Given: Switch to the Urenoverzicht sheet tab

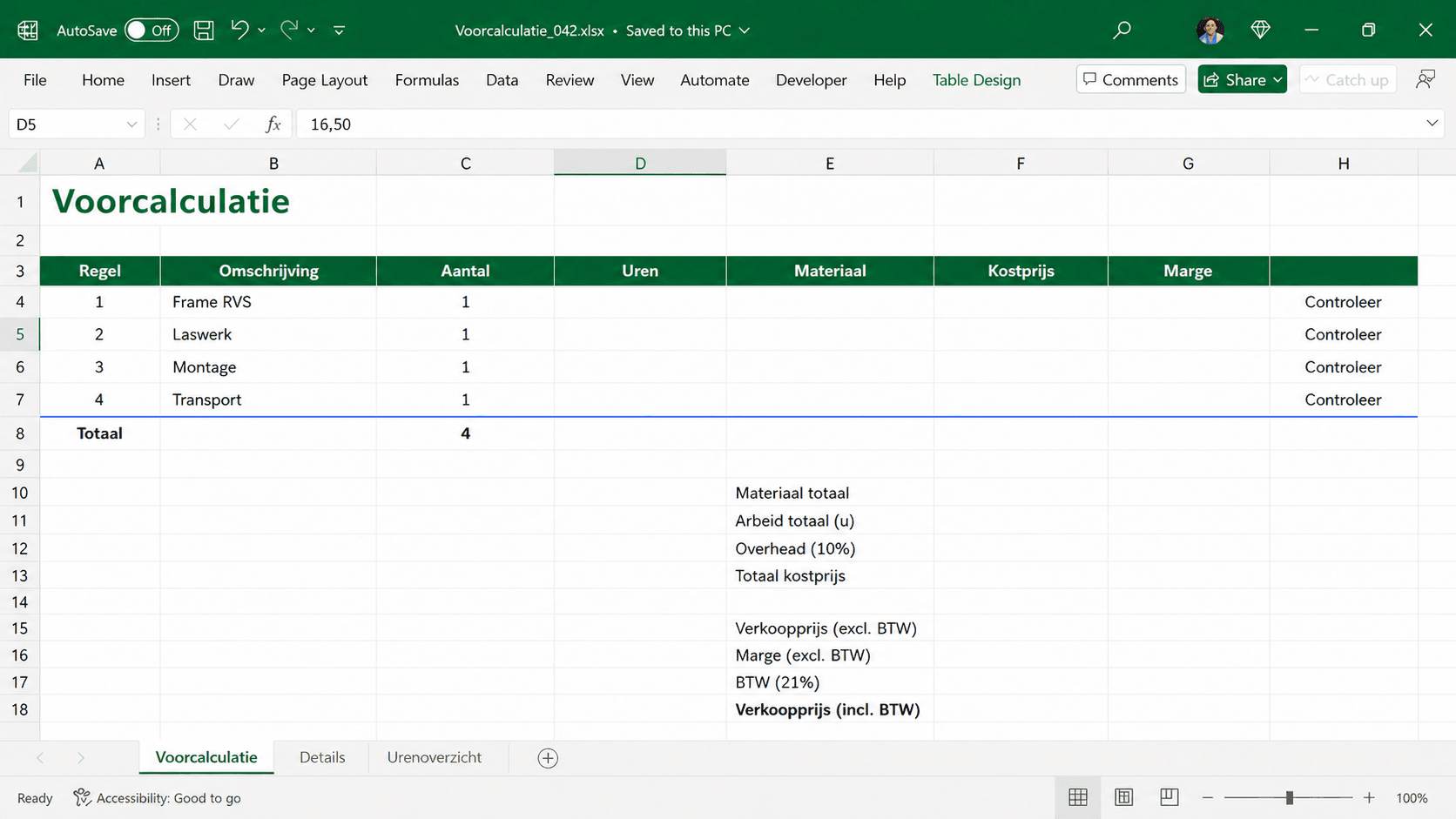Looking at the screenshot, I should (435, 757).
